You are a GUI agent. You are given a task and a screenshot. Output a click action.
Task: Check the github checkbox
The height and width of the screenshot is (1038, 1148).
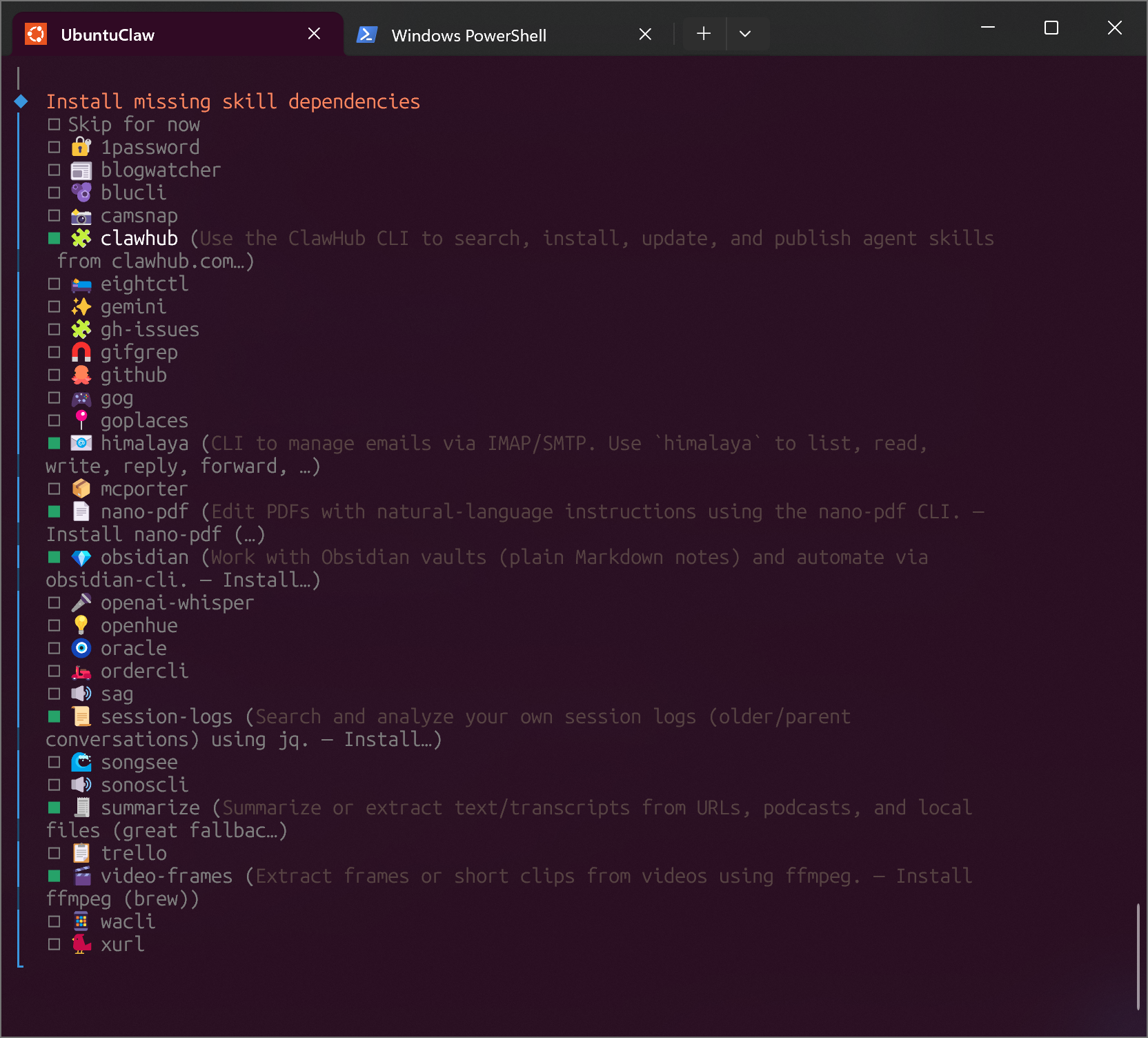54,375
